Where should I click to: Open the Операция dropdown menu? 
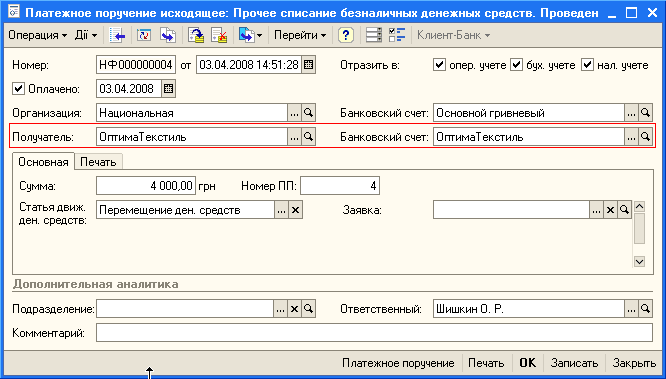coord(37,35)
